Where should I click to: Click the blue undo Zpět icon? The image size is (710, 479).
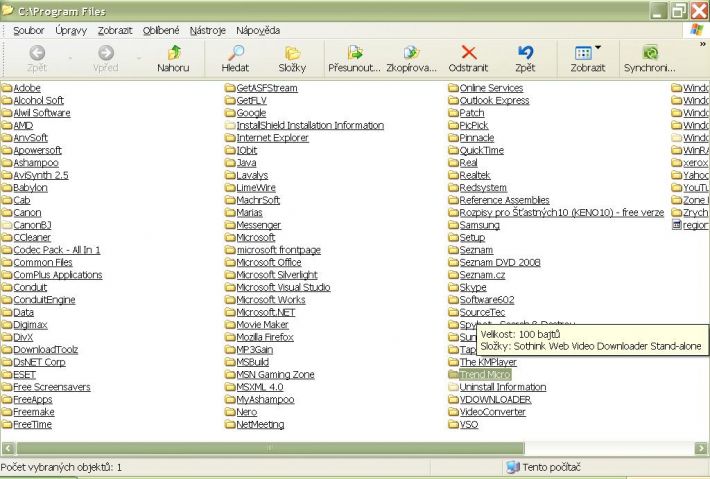pos(525,53)
